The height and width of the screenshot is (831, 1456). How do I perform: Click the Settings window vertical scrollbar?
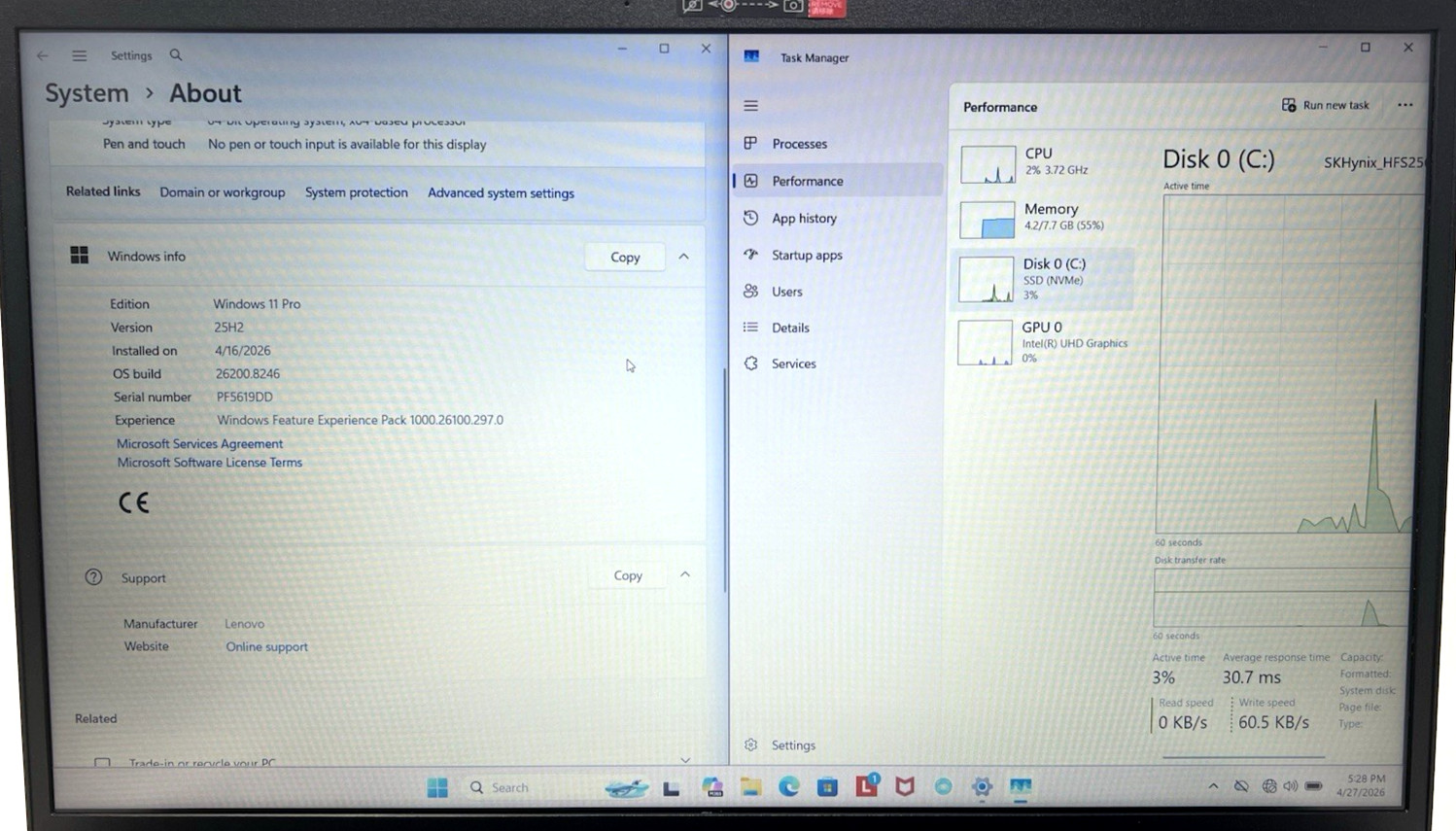[x=725, y=480]
